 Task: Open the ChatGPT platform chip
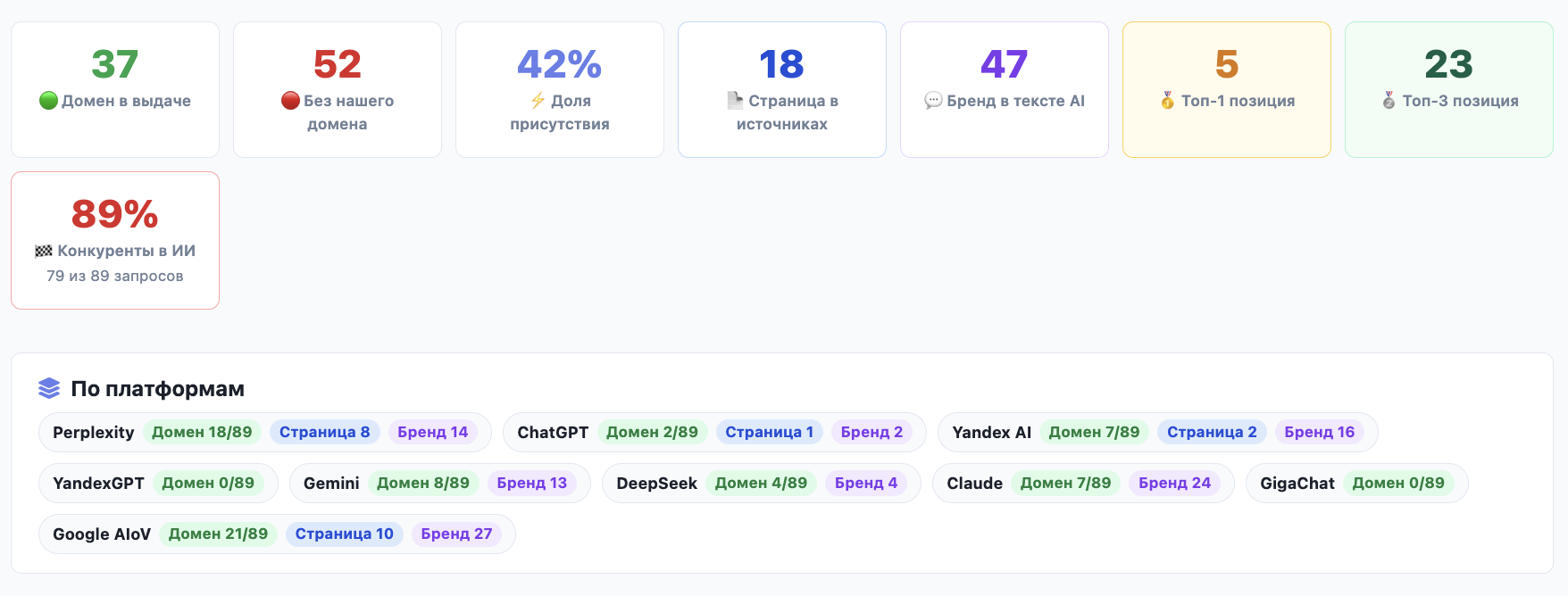714,432
